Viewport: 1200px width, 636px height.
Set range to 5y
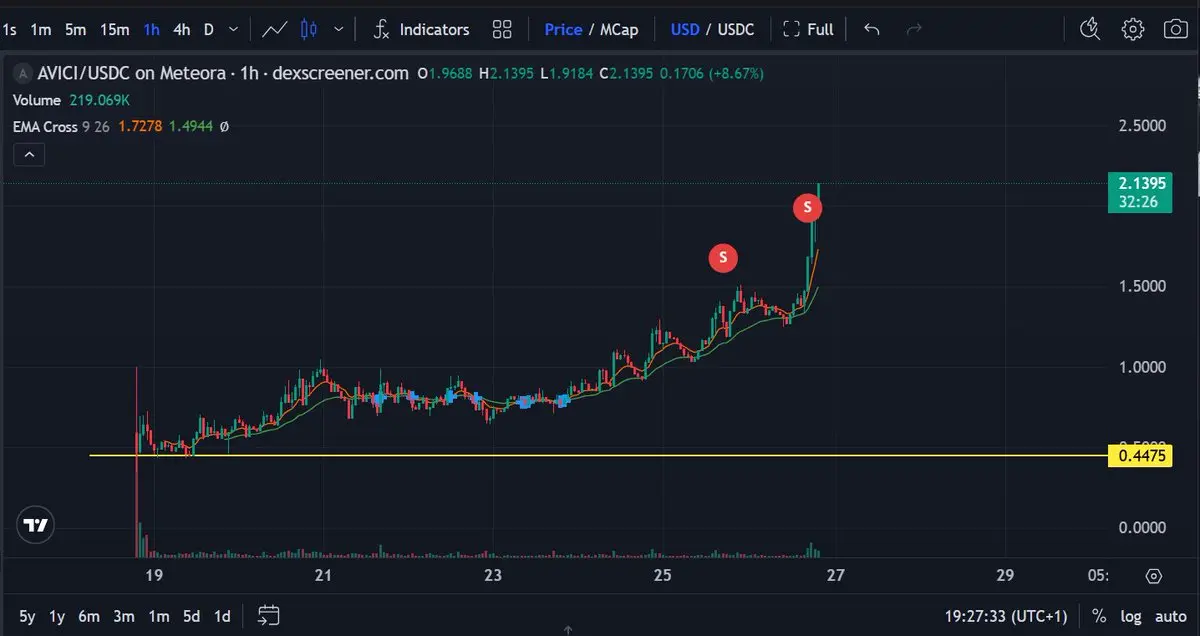pyautogui.click(x=27, y=616)
